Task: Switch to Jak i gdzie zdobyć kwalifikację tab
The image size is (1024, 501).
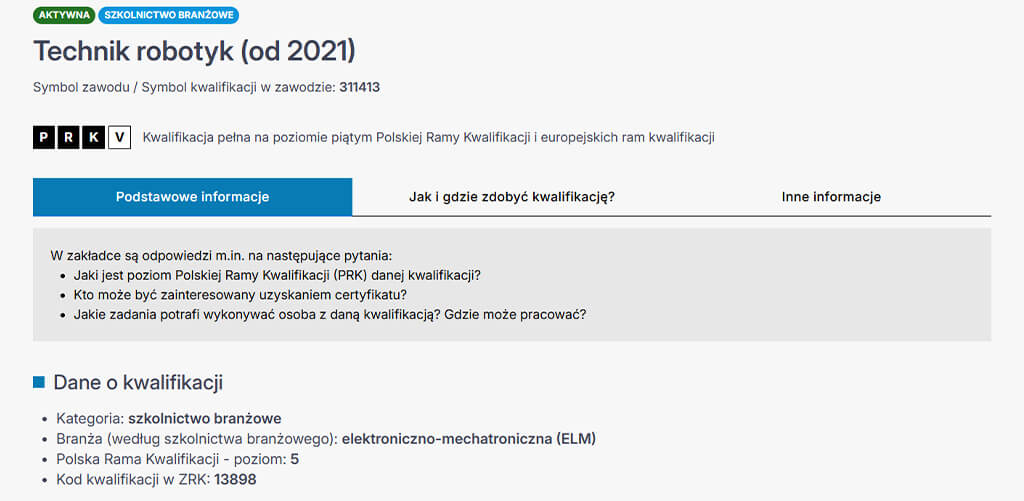Action: [x=511, y=197]
